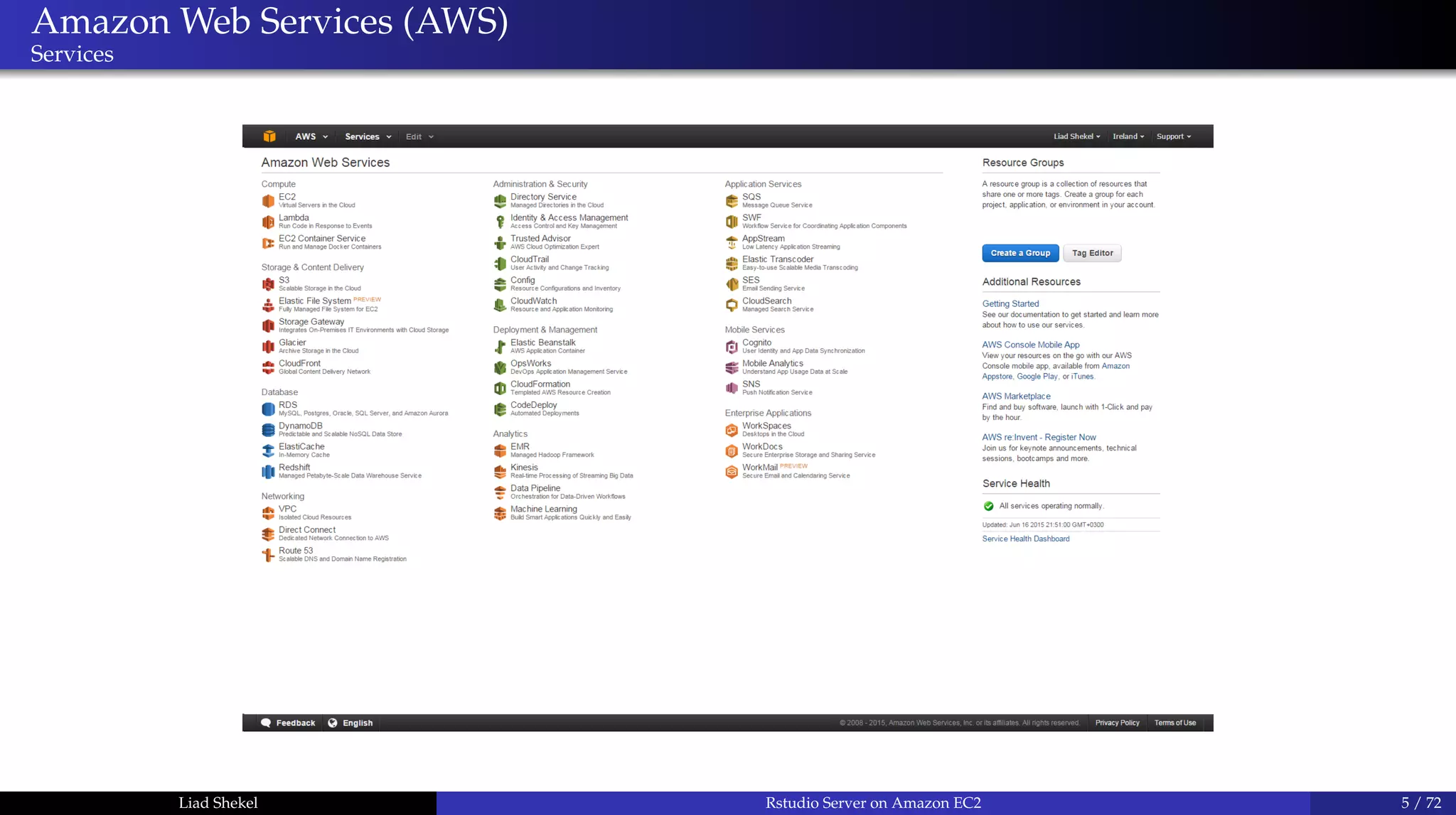Click the Identity & Access Management icon
The image size is (1456, 815).
coord(500,222)
